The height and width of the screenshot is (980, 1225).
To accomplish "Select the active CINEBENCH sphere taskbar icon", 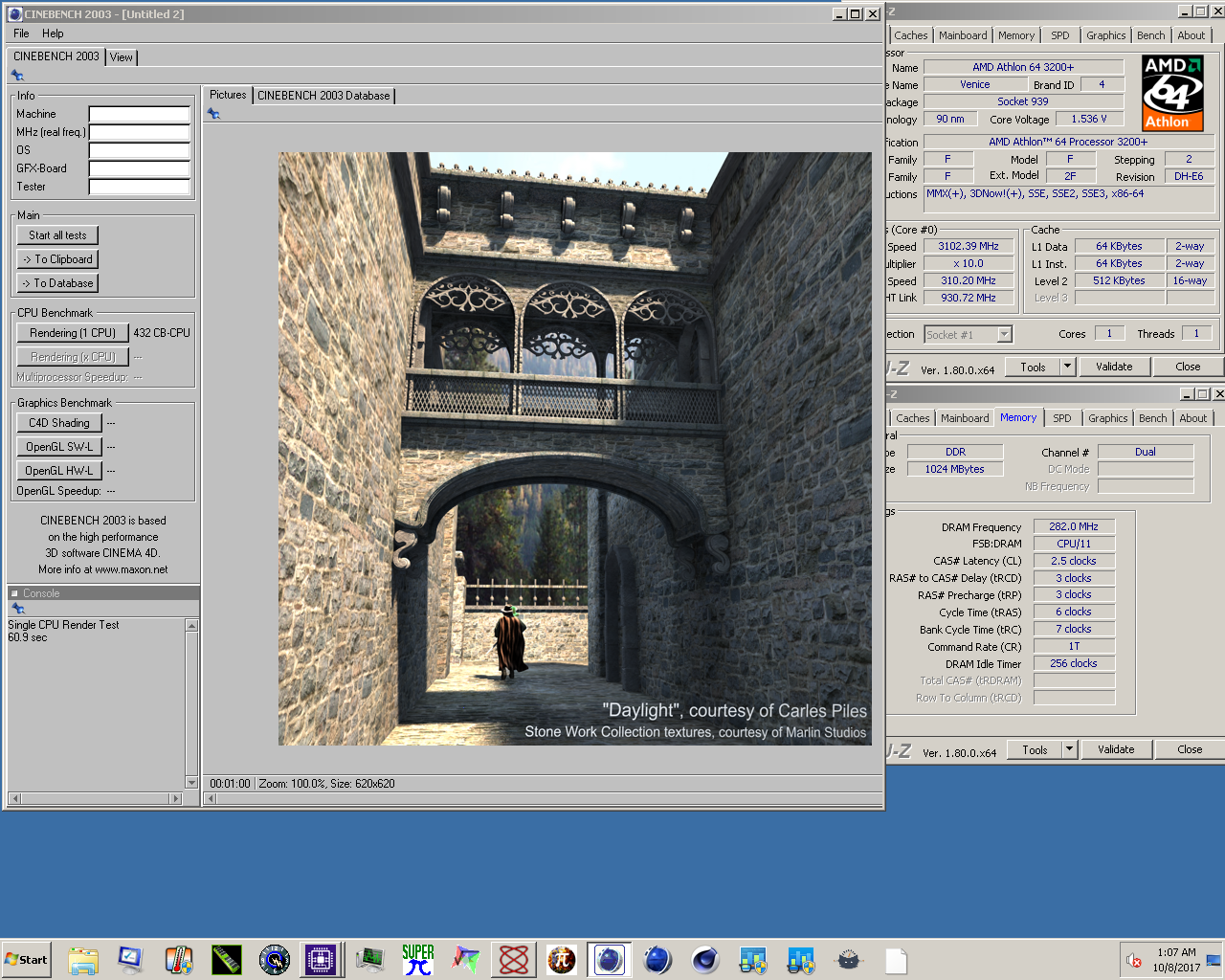I will pyautogui.click(x=610, y=960).
